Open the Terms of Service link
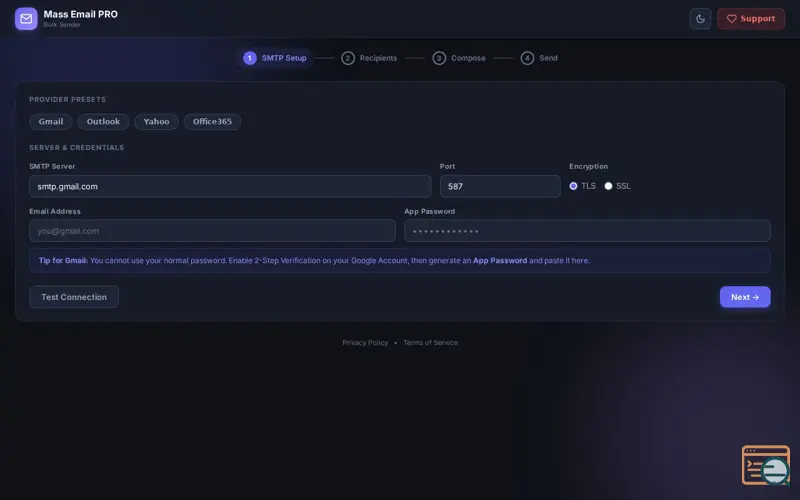The width and height of the screenshot is (800, 500). 430,343
